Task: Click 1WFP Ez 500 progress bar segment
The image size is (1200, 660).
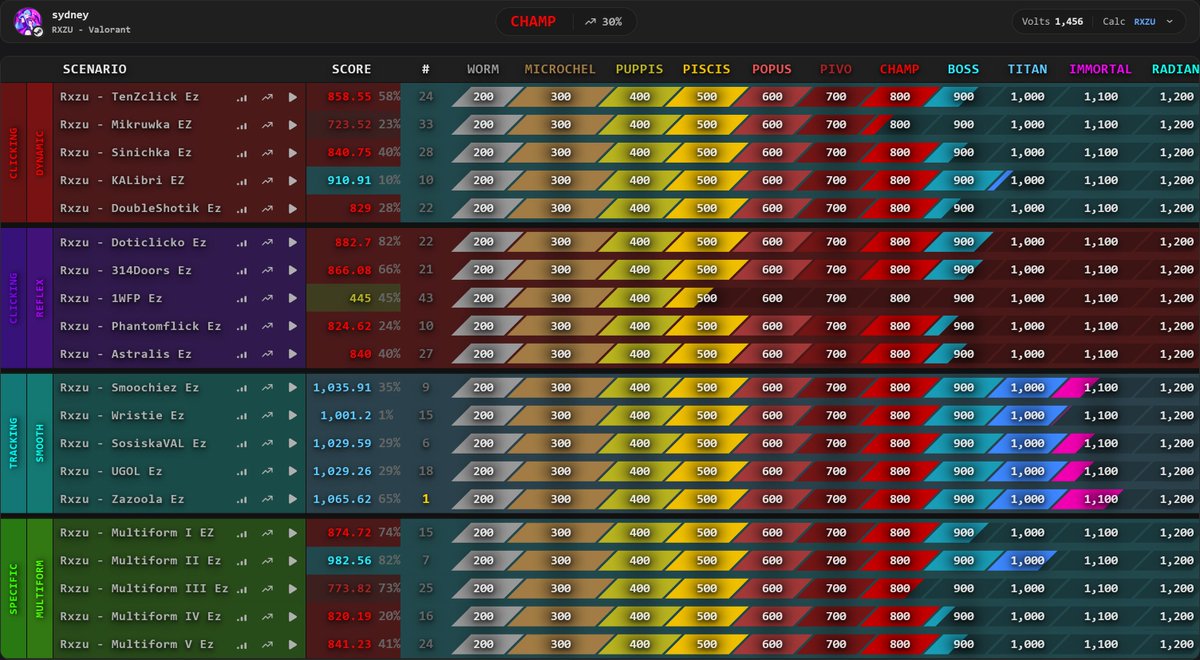Action: [x=706, y=299]
